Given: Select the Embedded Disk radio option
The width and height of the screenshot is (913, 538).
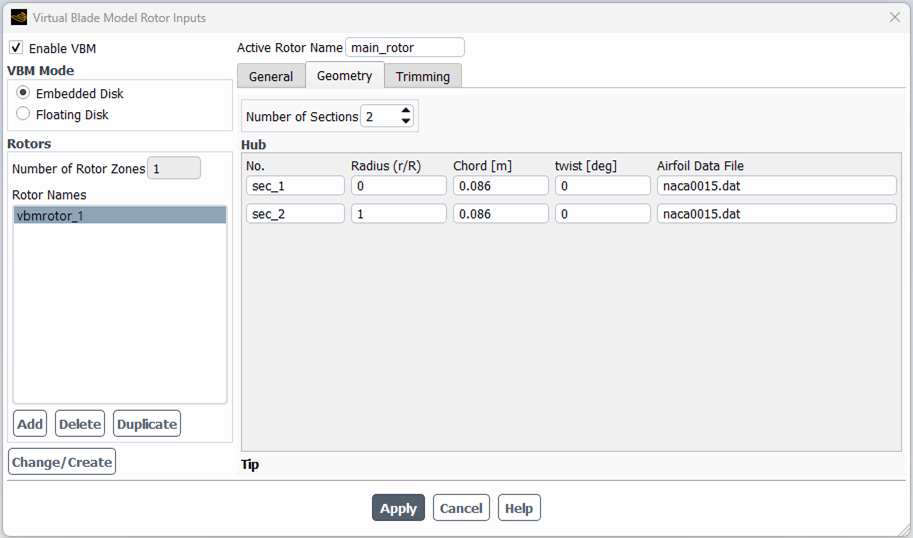Looking at the screenshot, I should (x=24, y=93).
